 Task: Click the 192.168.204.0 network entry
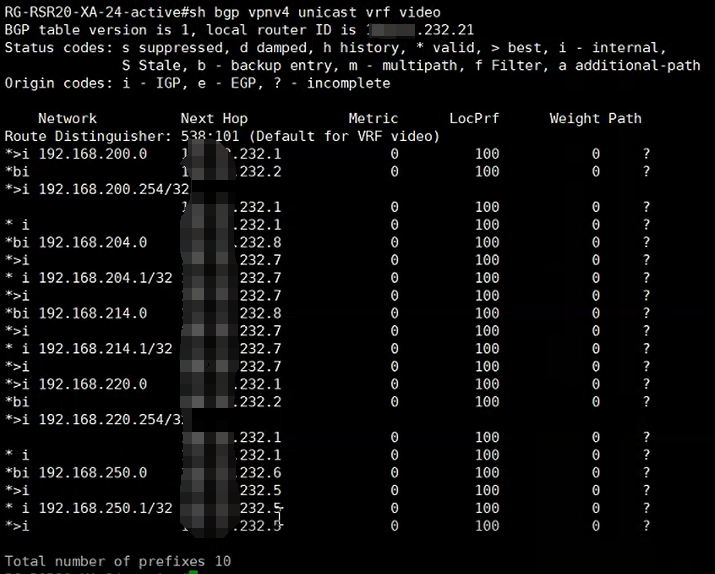pyautogui.click(x=92, y=242)
